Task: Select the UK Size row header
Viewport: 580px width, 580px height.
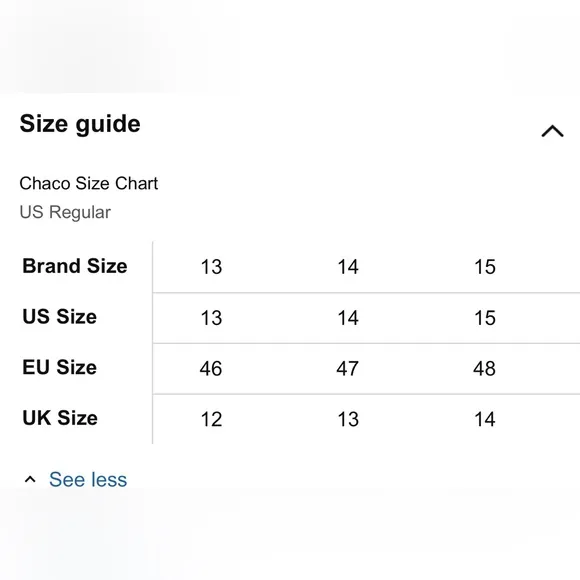Action: tap(60, 418)
